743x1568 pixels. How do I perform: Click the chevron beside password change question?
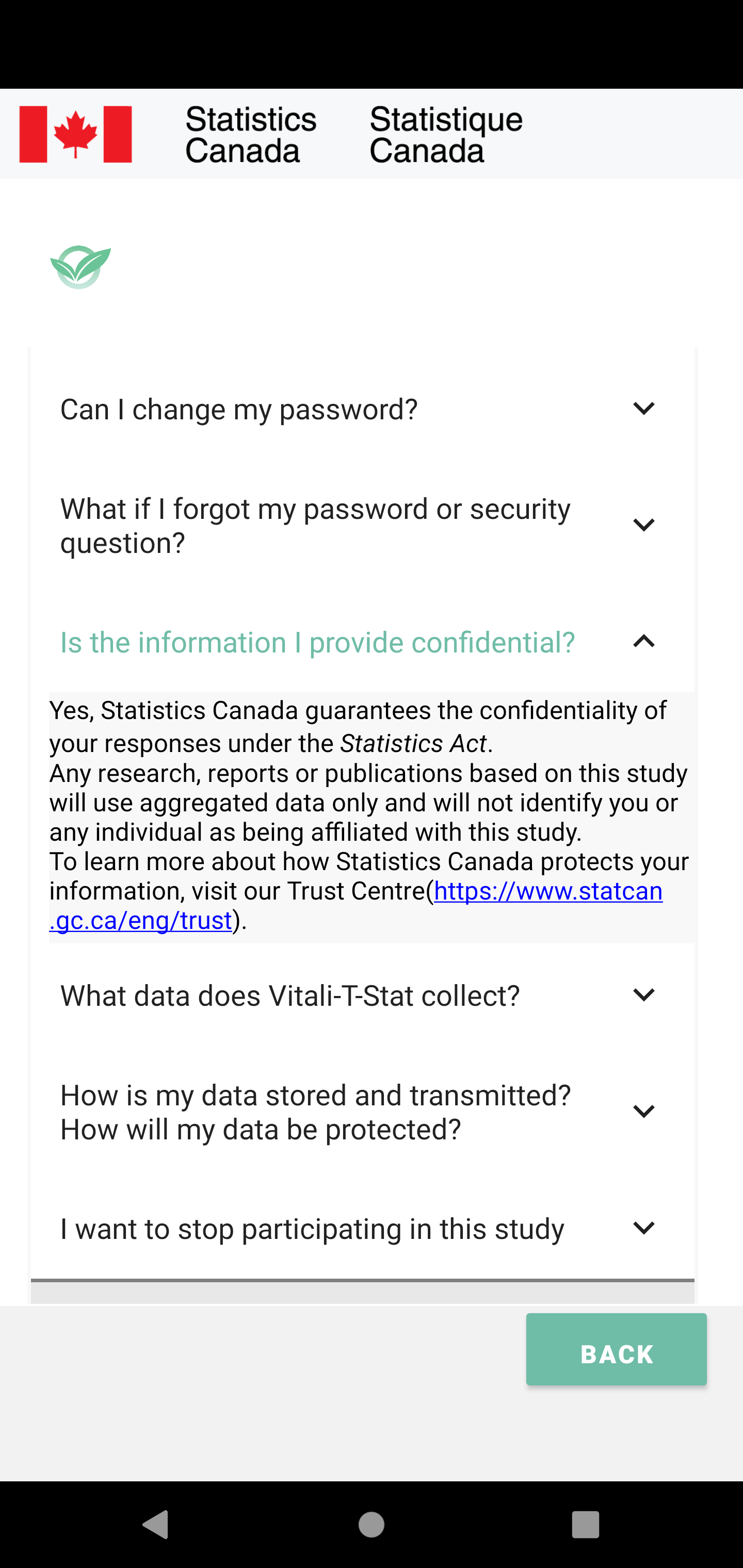coord(644,409)
